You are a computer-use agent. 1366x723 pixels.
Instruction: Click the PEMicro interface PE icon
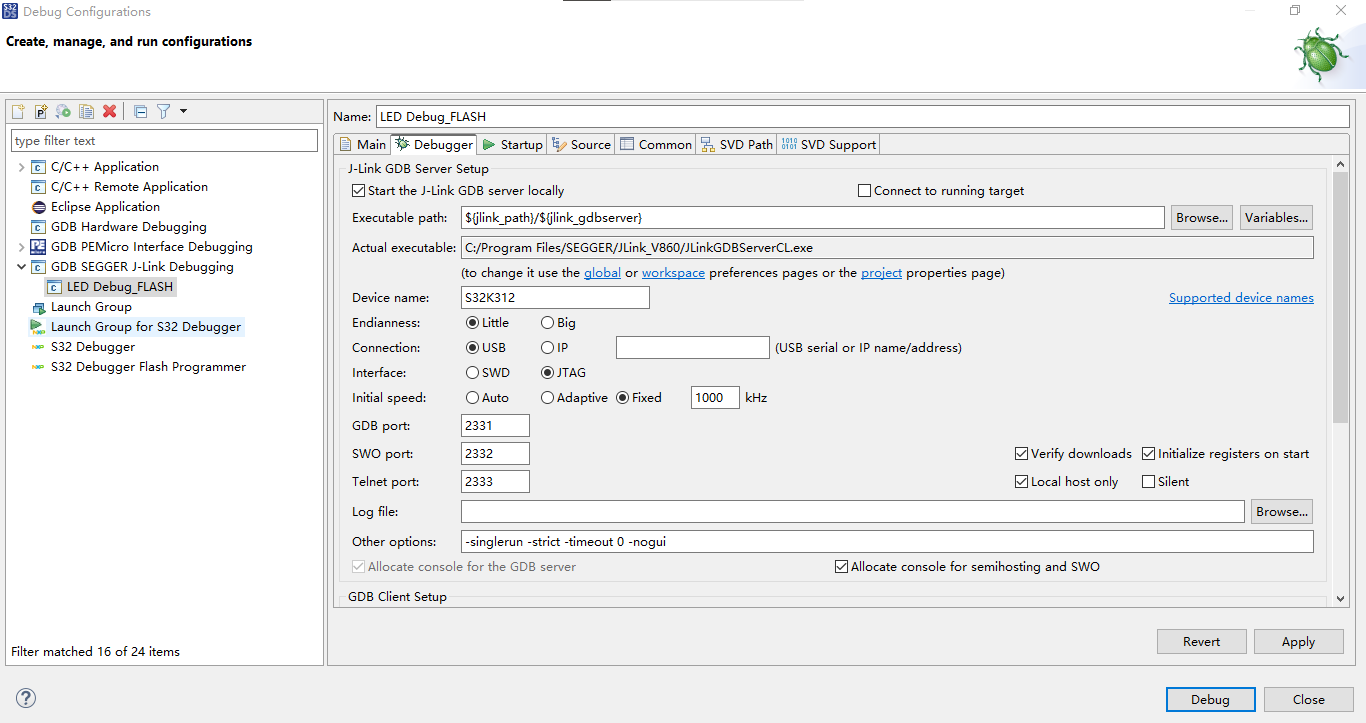tap(39, 247)
